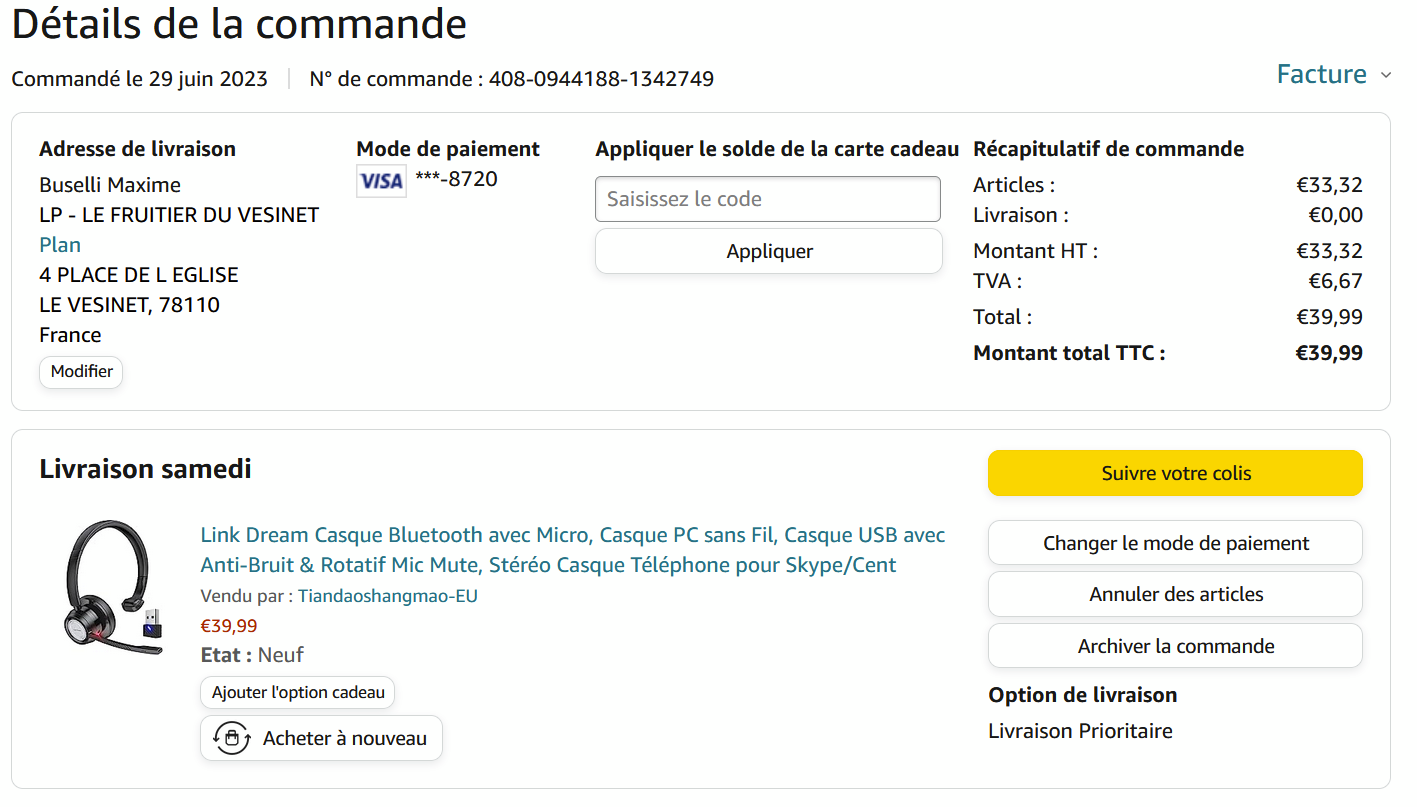Click Acheter à nouveau button
The width and height of the screenshot is (1417, 807).
[x=321, y=739]
